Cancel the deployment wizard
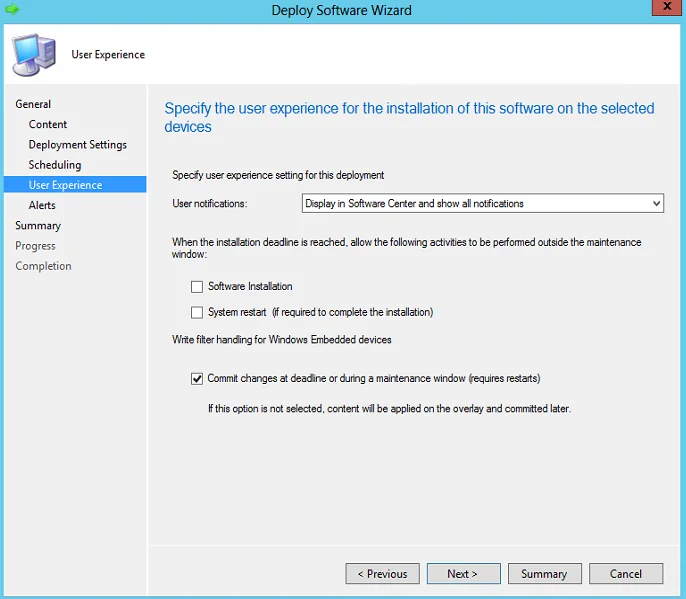Screen dimensions: 686x599 (626, 574)
